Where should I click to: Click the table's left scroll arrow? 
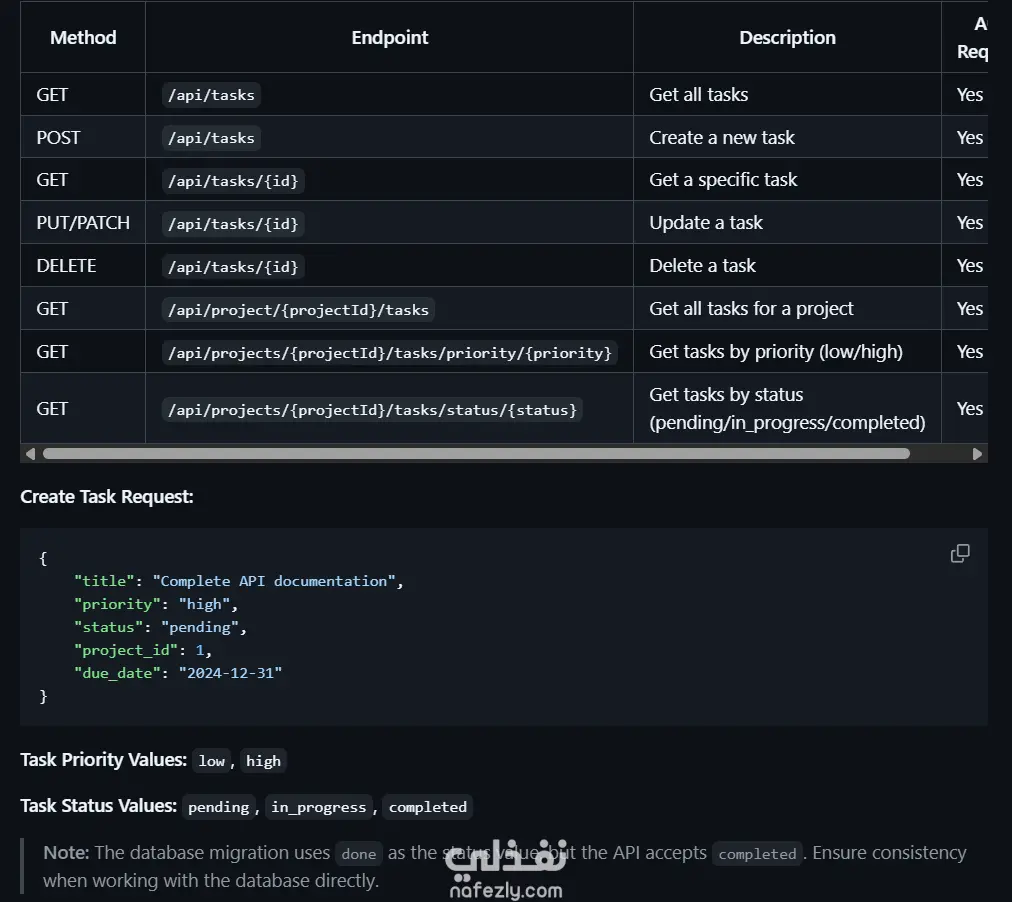[30, 454]
